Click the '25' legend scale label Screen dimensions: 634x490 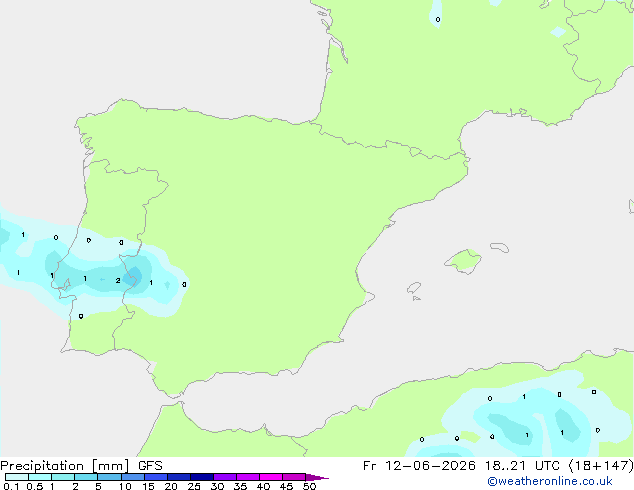194,486
